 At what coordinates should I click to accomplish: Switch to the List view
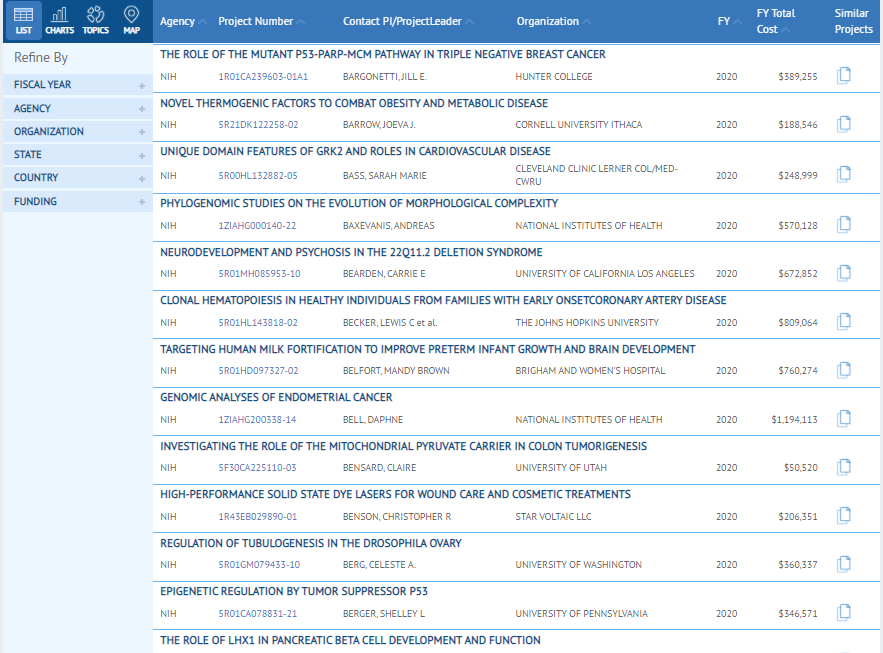23,21
